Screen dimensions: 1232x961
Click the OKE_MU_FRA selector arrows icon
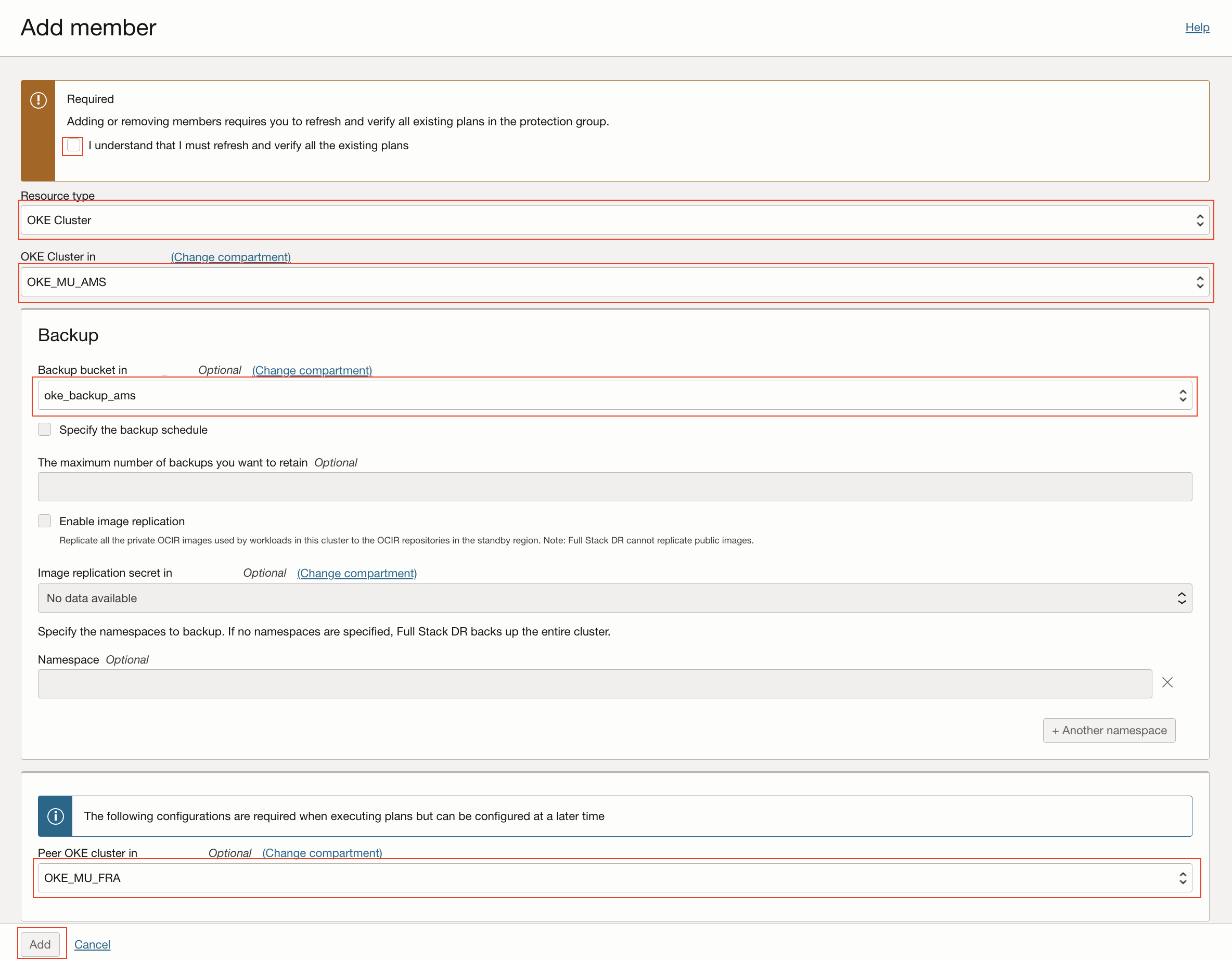click(1183, 878)
